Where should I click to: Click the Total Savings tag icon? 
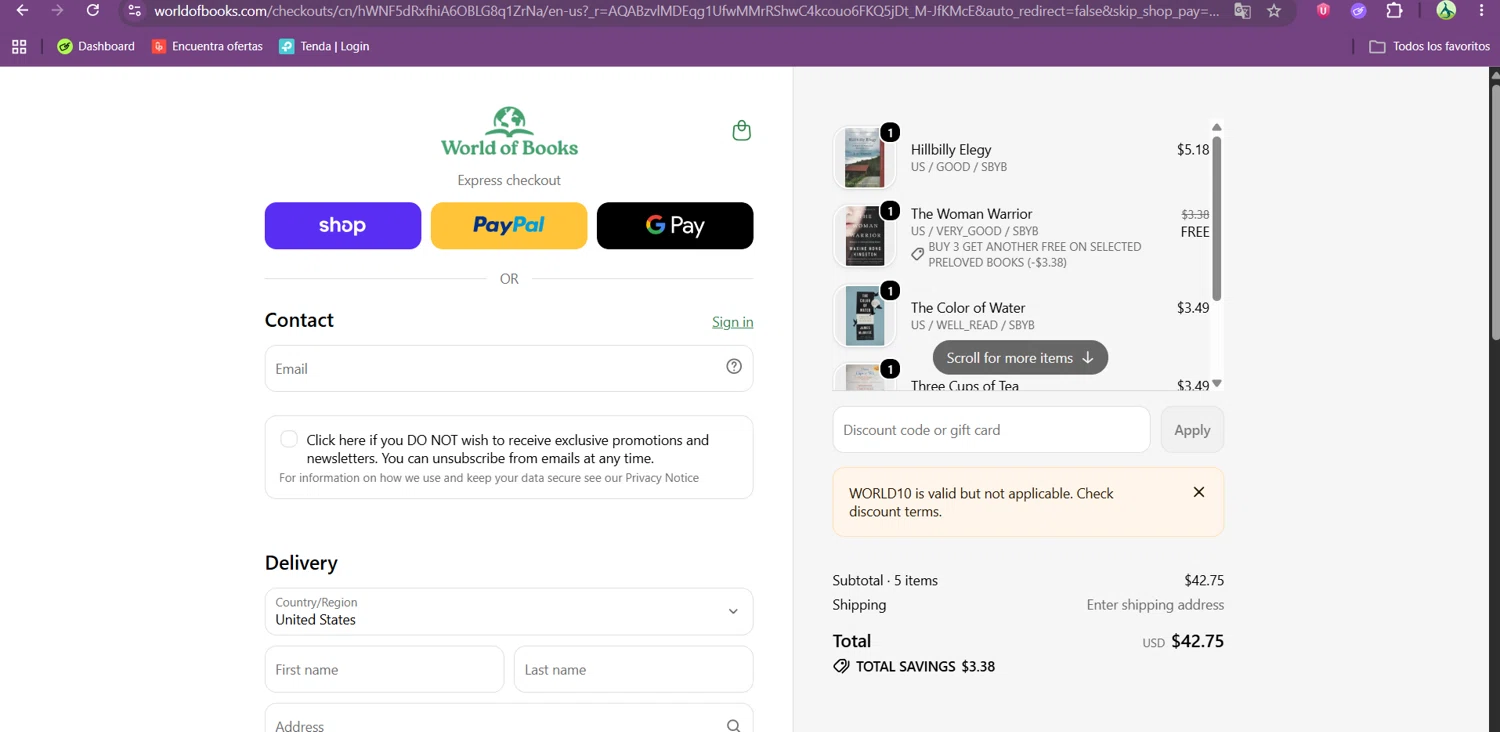click(841, 667)
